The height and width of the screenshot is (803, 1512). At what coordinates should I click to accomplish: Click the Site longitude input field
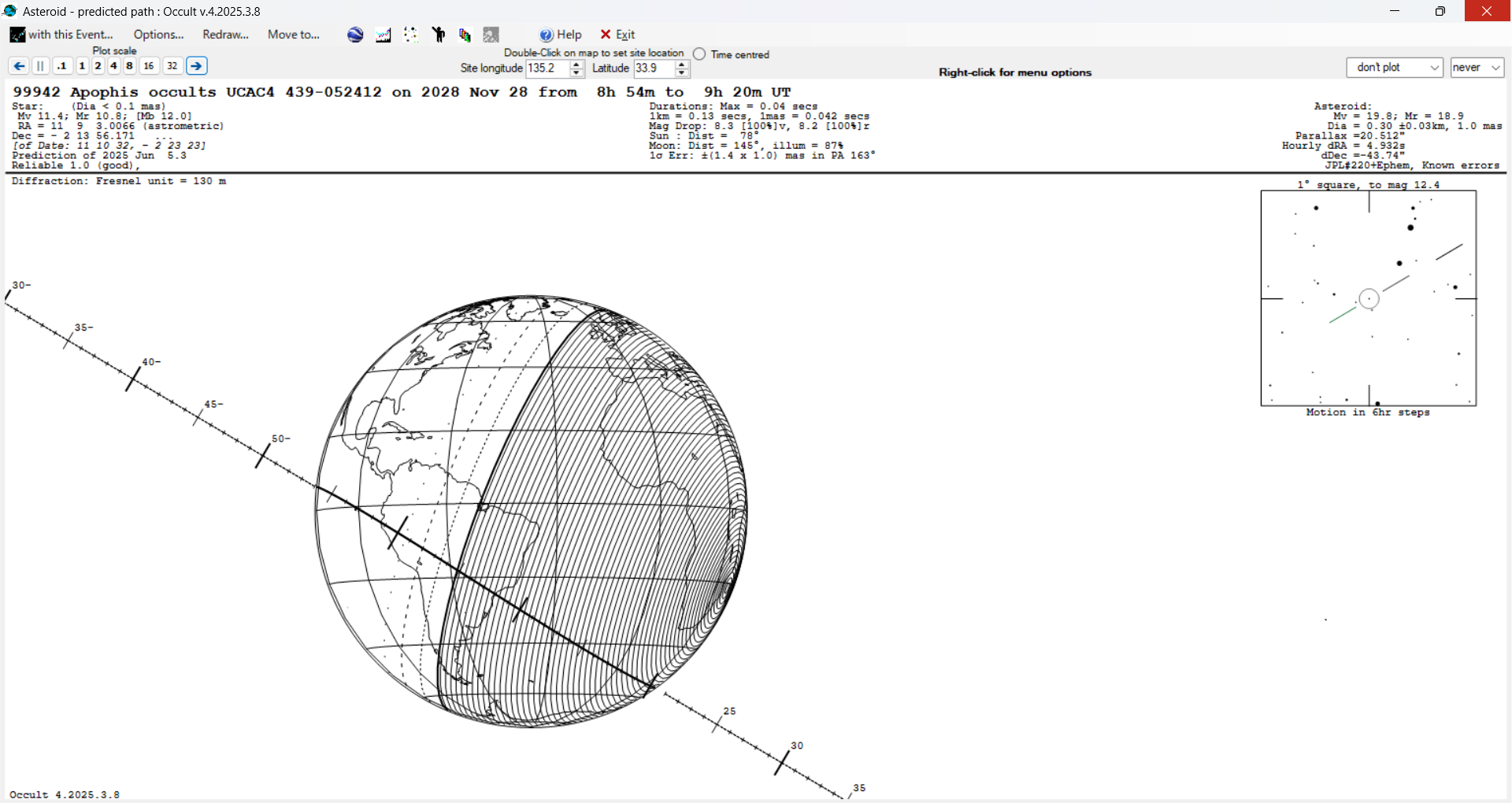point(547,68)
